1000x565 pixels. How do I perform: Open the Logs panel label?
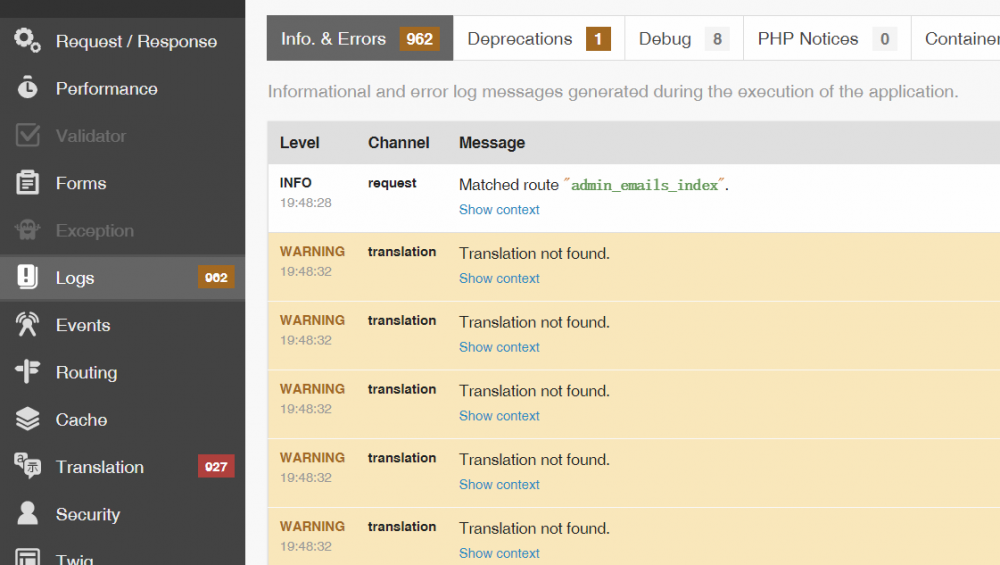(75, 278)
